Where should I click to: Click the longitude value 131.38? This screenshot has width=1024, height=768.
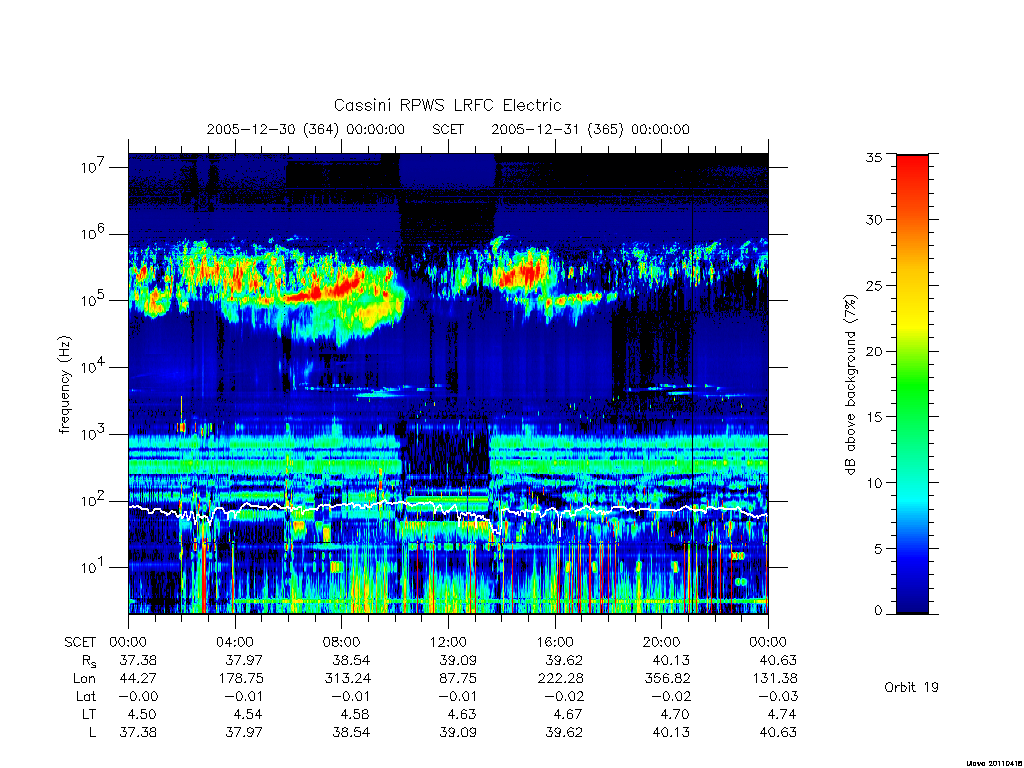(x=774, y=679)
